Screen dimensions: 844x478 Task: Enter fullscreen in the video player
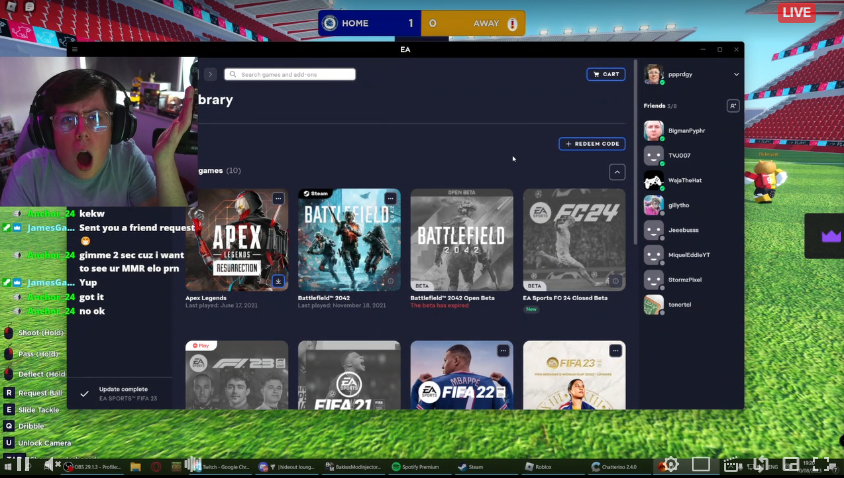(x=822, y=464)
